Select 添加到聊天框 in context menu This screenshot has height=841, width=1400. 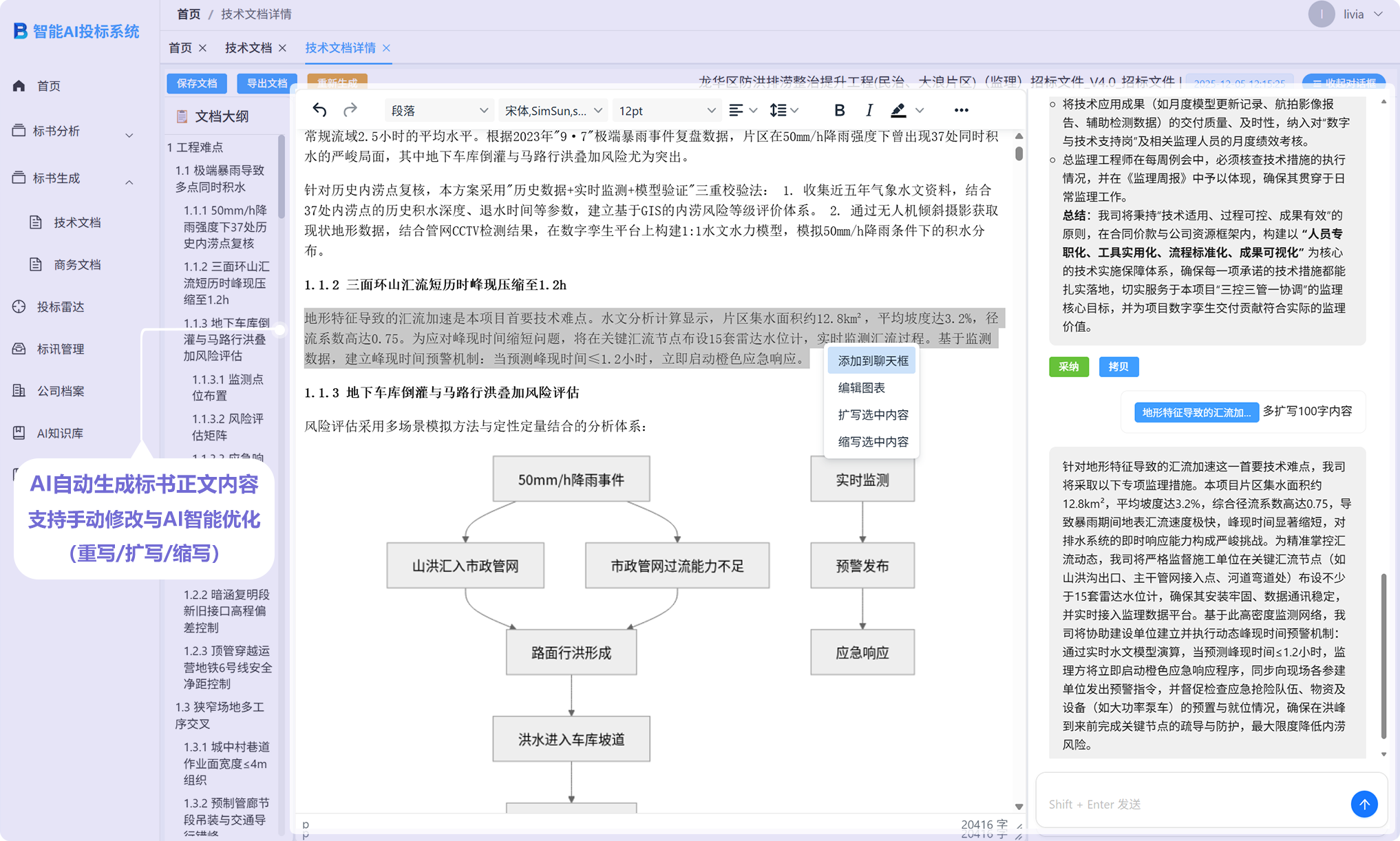tap(872, 361)
